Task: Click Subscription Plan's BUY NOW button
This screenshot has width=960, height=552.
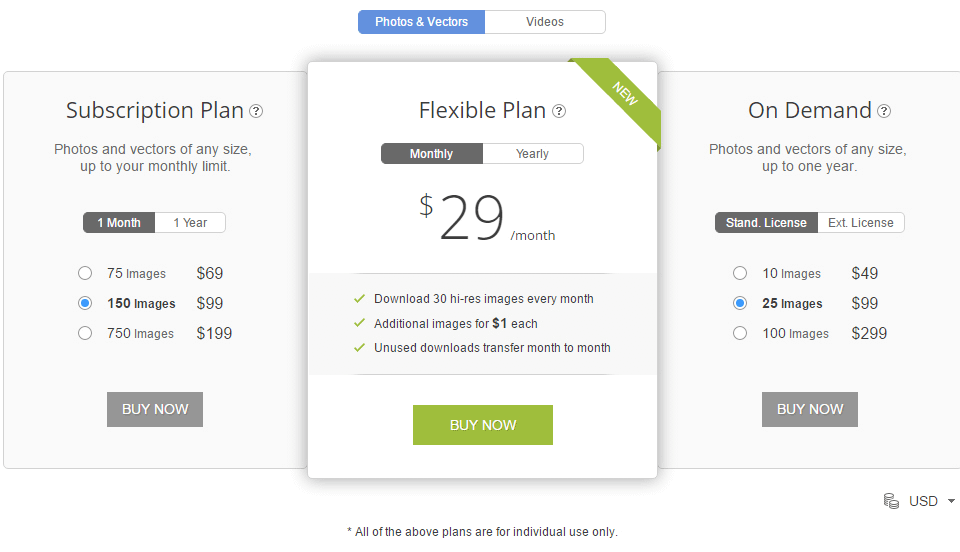Action: click(x=155, y=409)
